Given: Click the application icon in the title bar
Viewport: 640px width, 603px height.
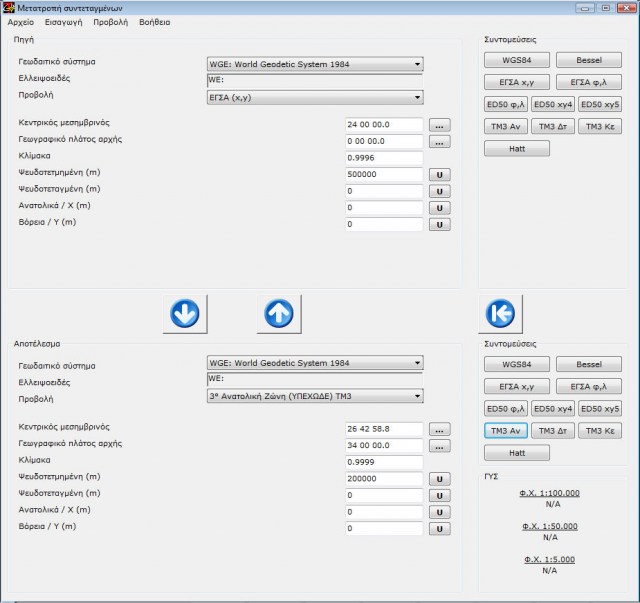Looking at the screenshot, I should tap(9, 7).
